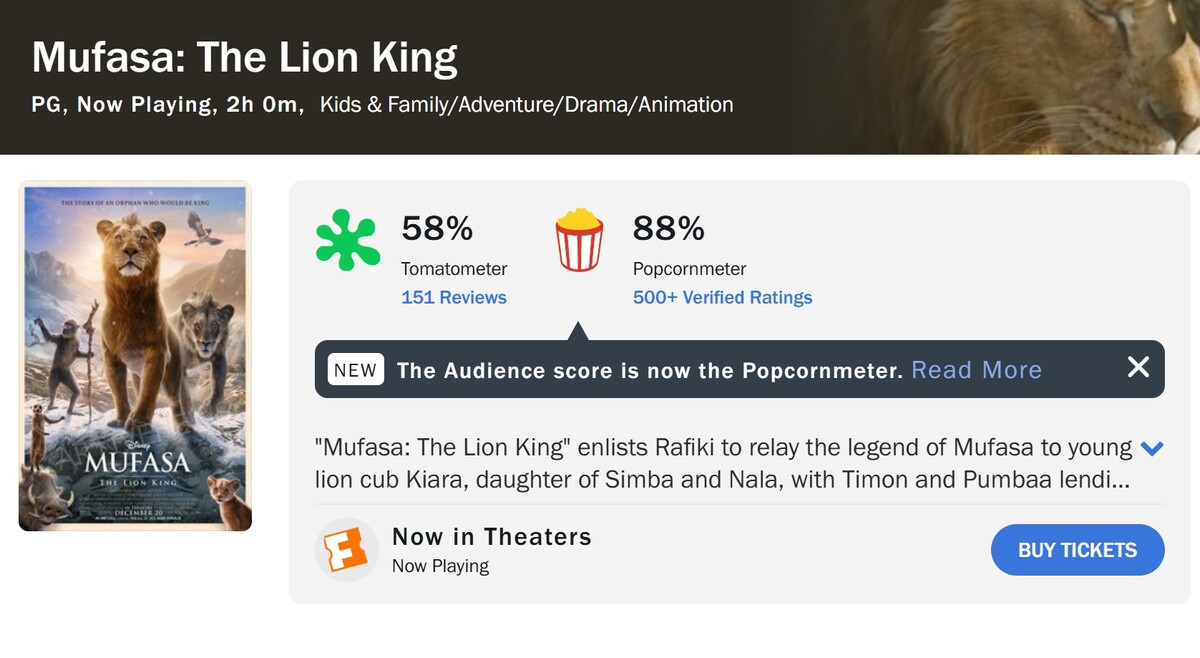Click the Popcornmeter label under 88%

click(689, 269)
